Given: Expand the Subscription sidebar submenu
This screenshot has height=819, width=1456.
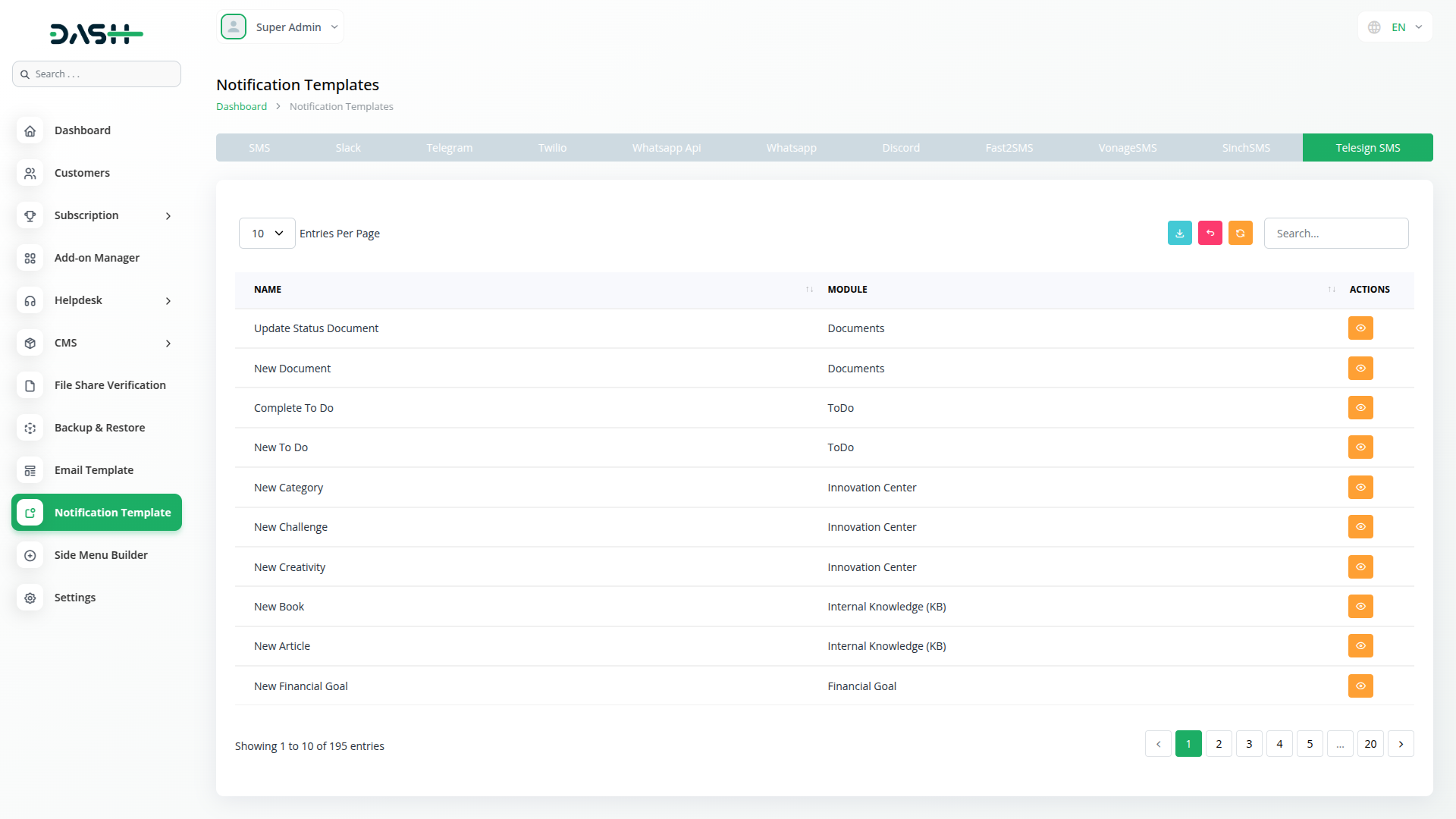Looking at the screenshot, I should [168, 216].
